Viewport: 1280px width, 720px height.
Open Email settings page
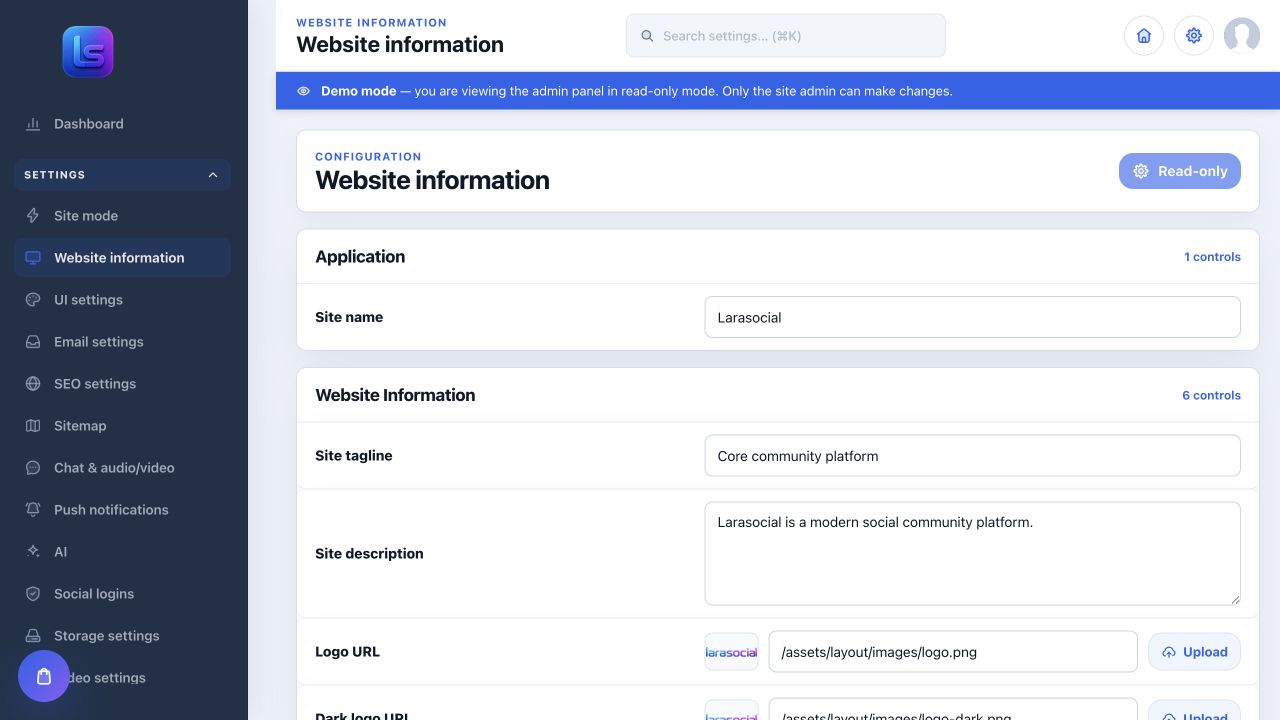click(122, 342)
